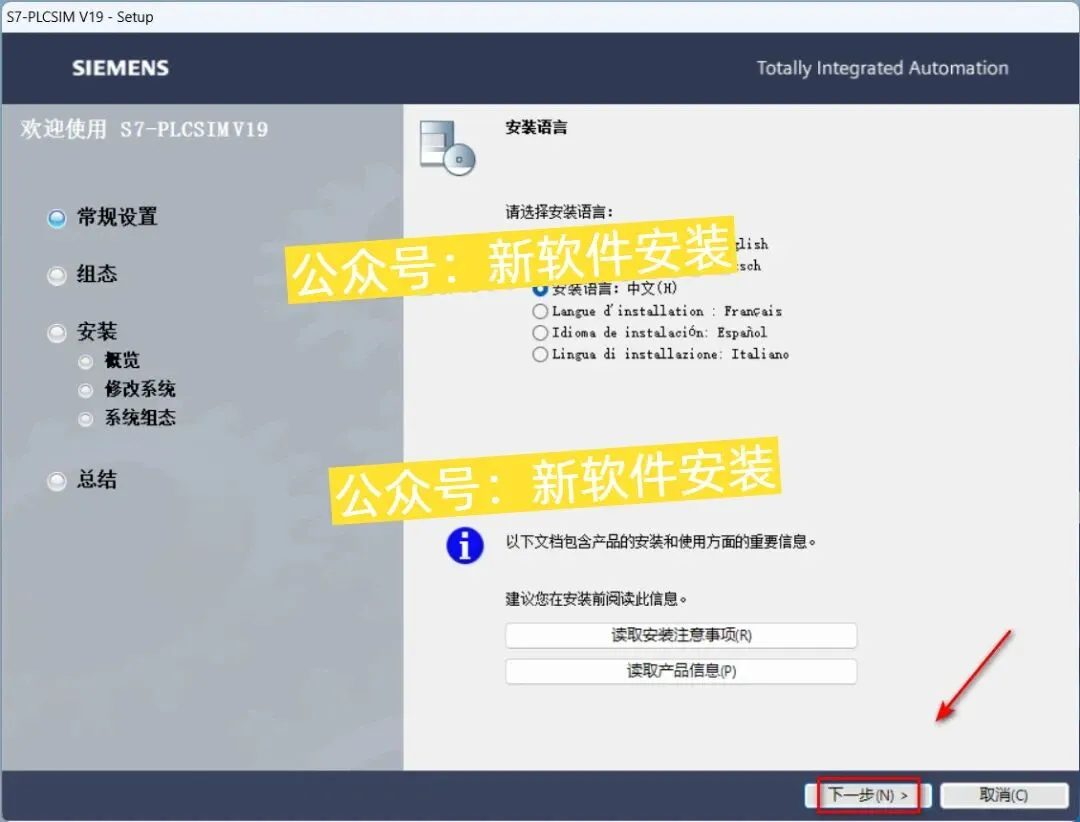Click the installer computer and disc icon

click(x=447, y=147)
